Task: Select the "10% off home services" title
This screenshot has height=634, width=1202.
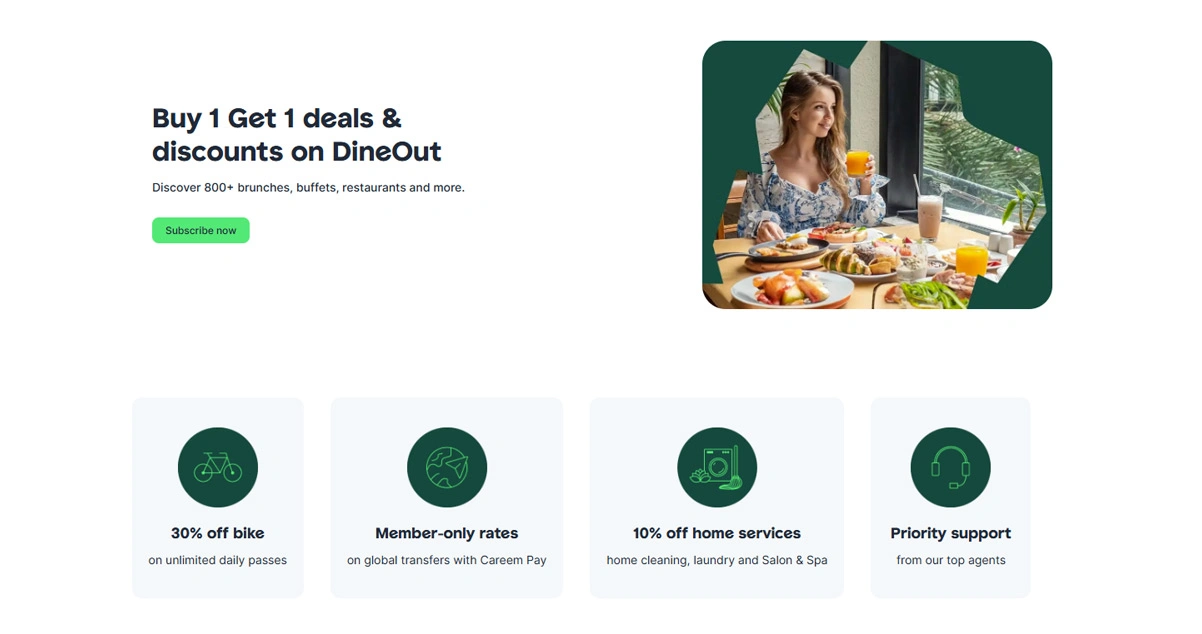Action: coord(717,533)
